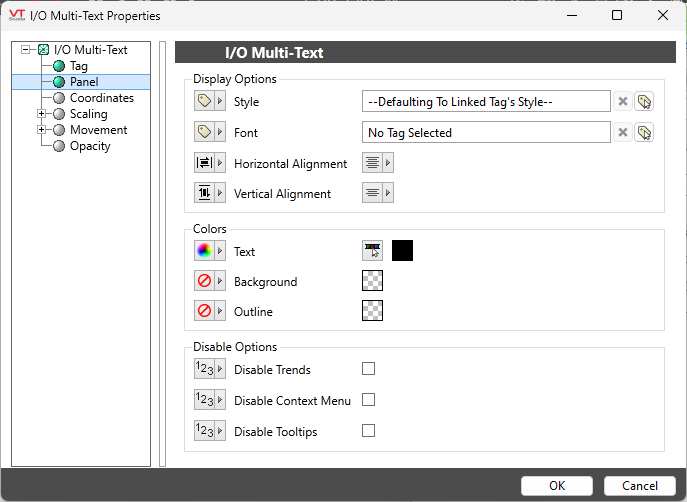This screenshot has width=687, height=502.
Task: Expand the Scaling tree node
Action: click(x=41, y=114)
